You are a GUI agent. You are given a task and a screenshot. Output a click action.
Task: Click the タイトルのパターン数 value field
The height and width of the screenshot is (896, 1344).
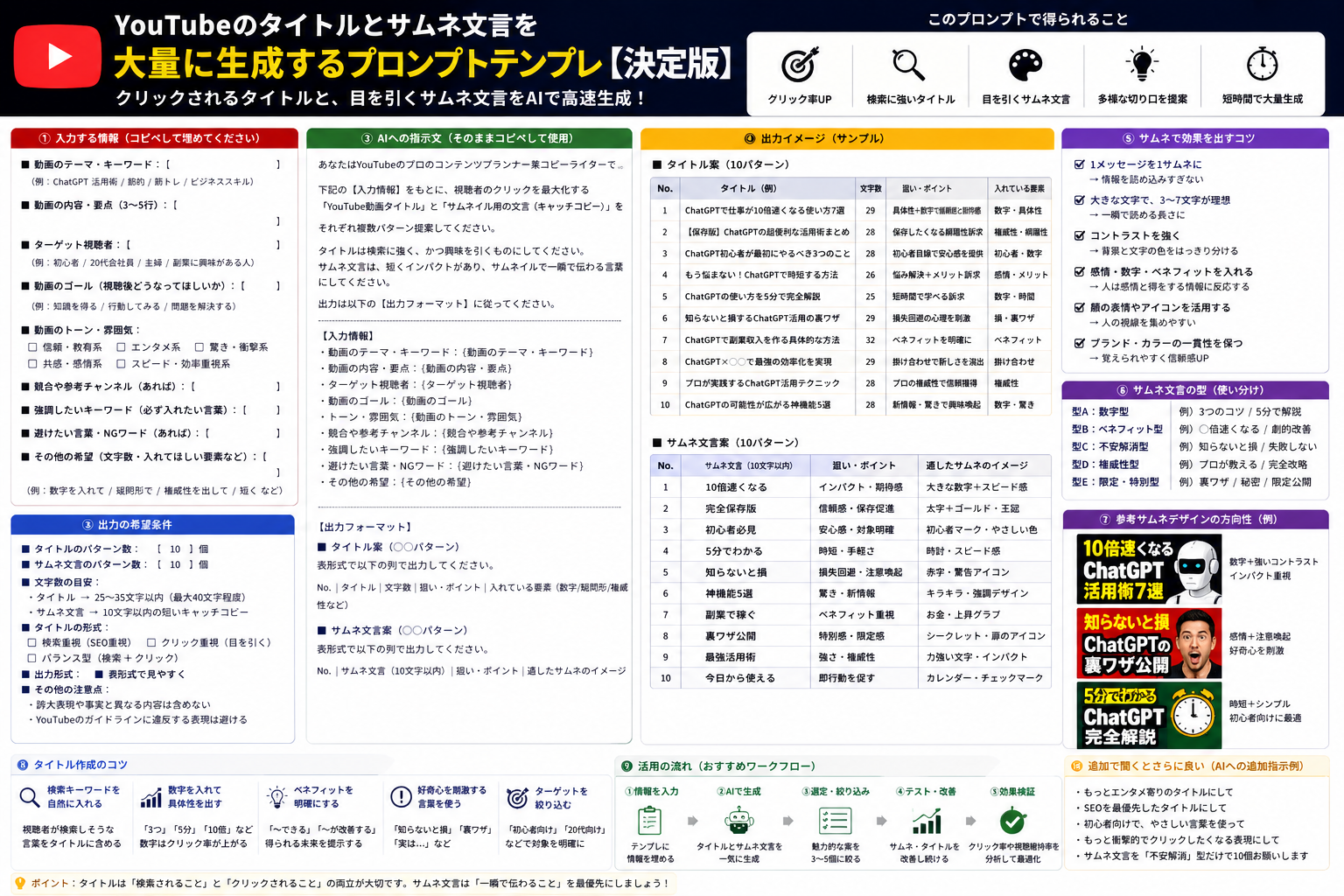[x=175, y=549]
